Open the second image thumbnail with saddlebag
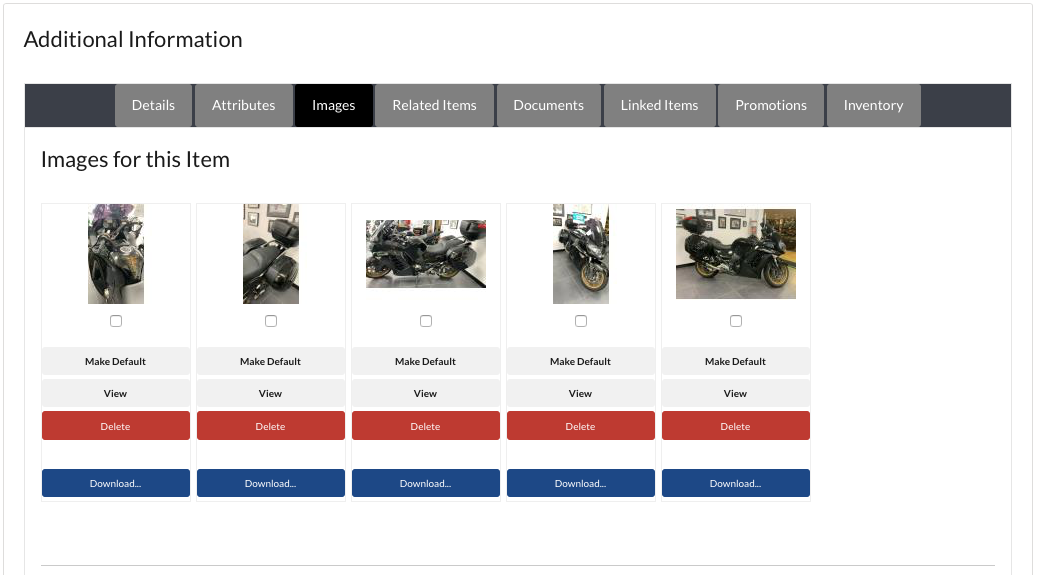This screenshot has height=575, width=1041. coord(271,254)
